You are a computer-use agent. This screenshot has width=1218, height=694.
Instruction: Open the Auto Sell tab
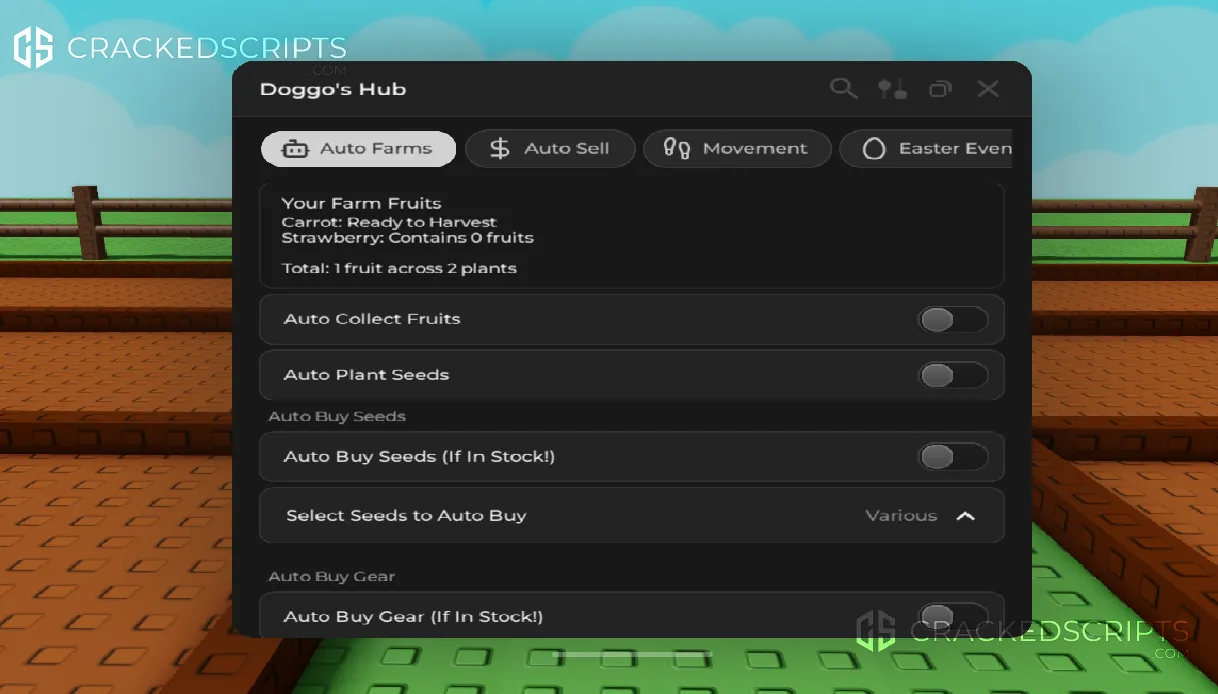click(x=551, y=149)
